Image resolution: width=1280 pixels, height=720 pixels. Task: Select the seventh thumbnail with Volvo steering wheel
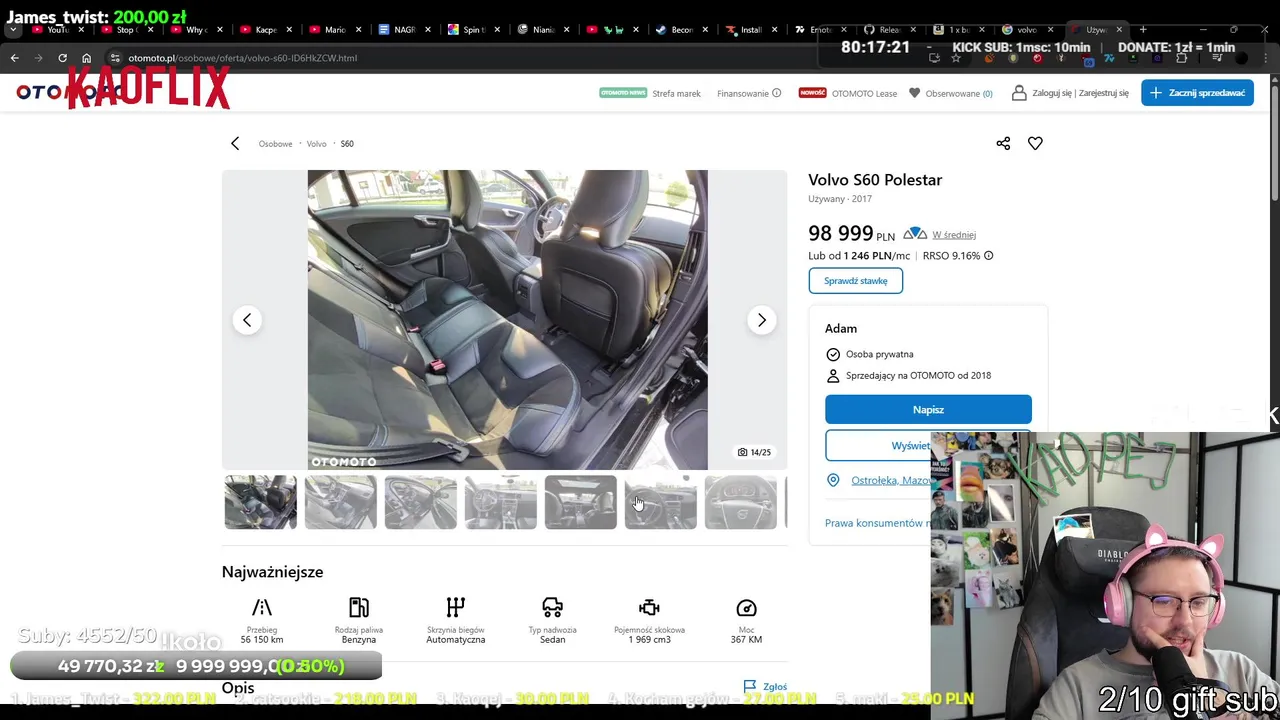point(741,502)
